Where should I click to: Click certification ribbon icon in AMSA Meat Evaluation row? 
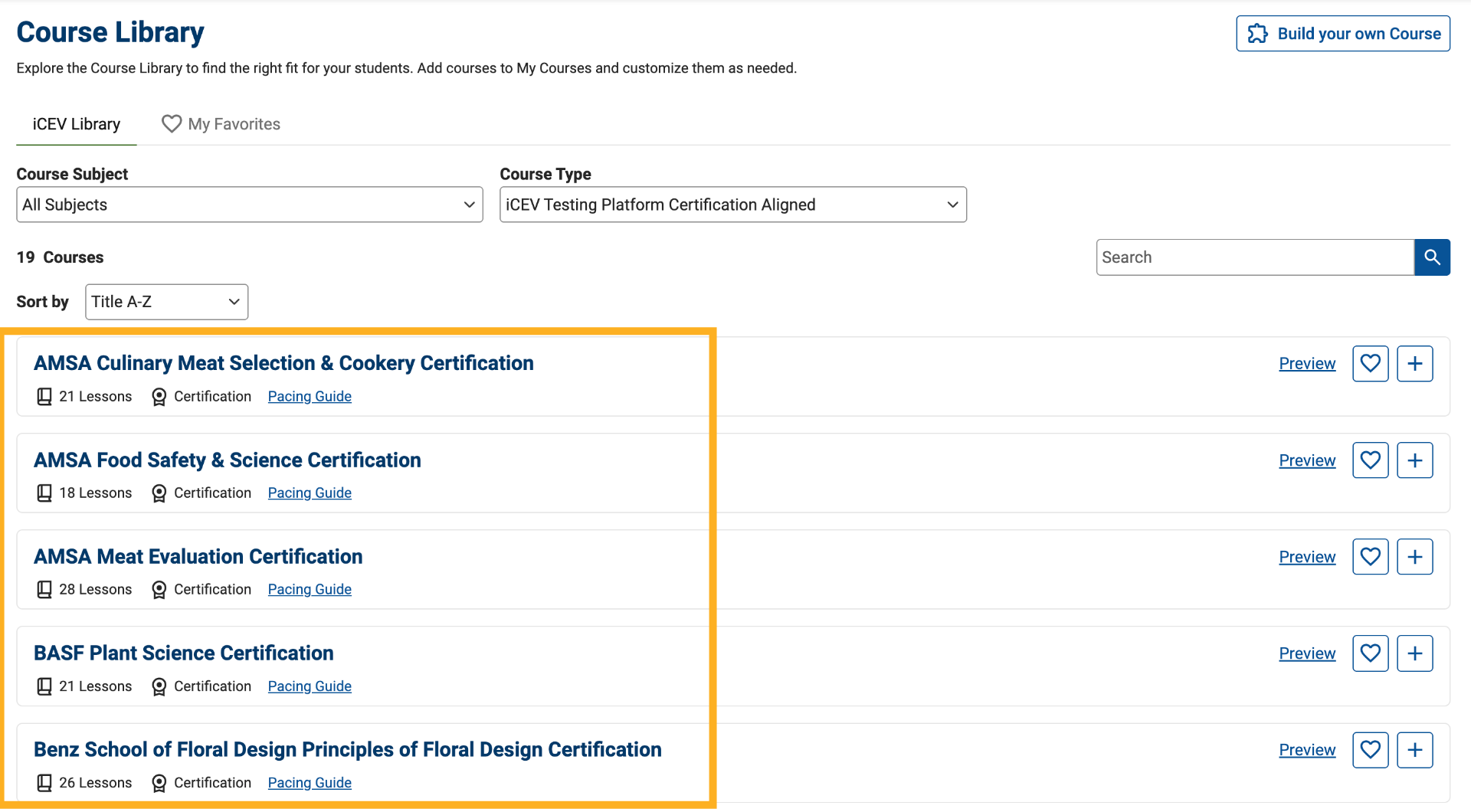click(159, 590)
